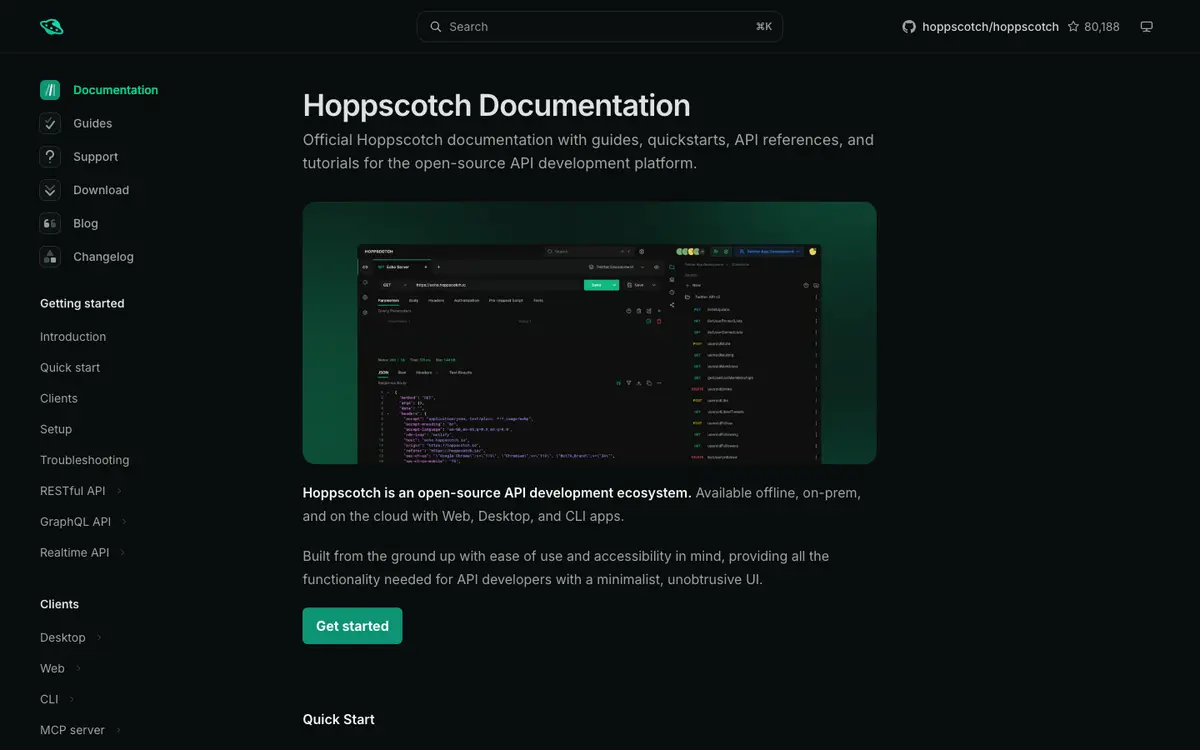
Task: Open the Quick start page
Action: [x=70, y=368]
